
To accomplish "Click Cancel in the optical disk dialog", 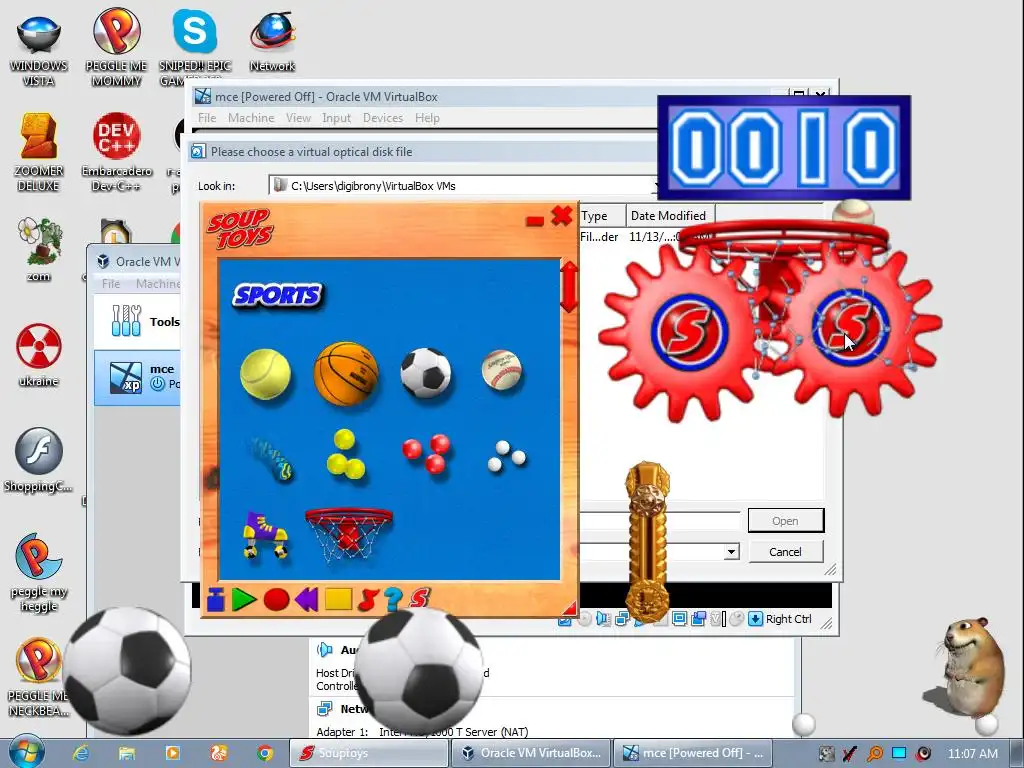I will (x=786, y=552).
